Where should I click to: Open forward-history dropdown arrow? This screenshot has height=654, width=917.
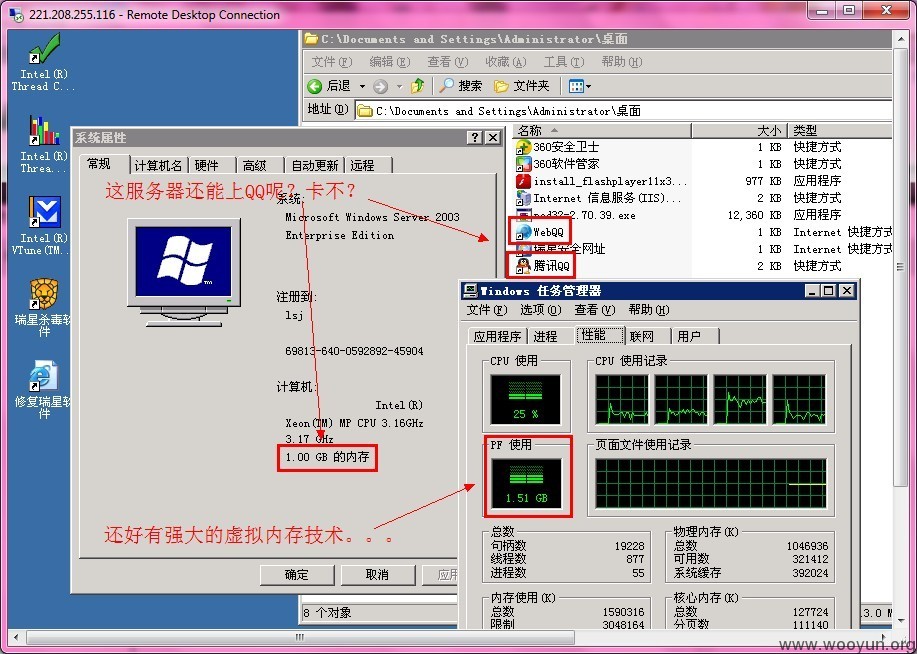click(x=399, y=87)
